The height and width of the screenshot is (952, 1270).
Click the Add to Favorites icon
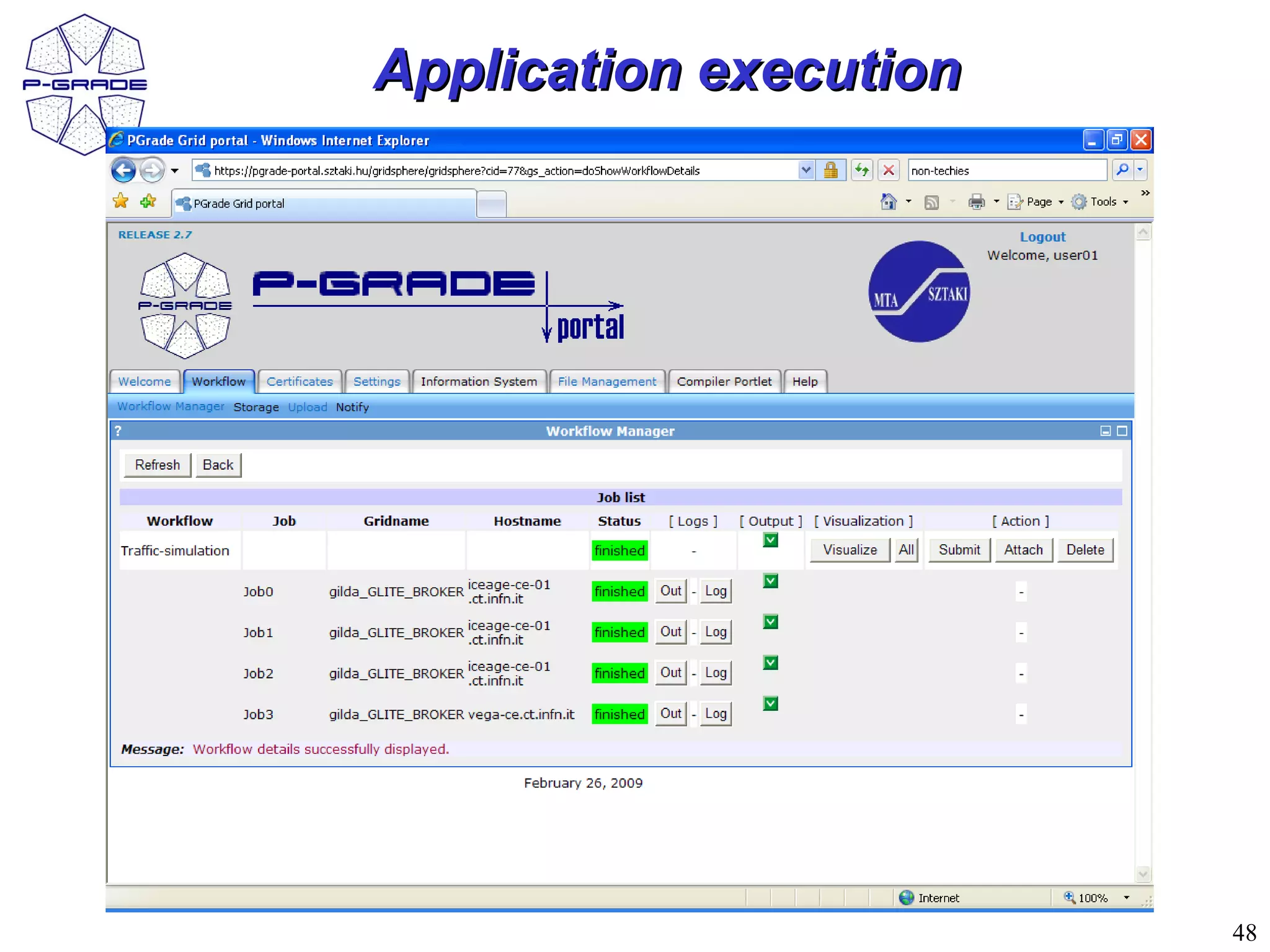pyautogui.click(x=148, y=201)
